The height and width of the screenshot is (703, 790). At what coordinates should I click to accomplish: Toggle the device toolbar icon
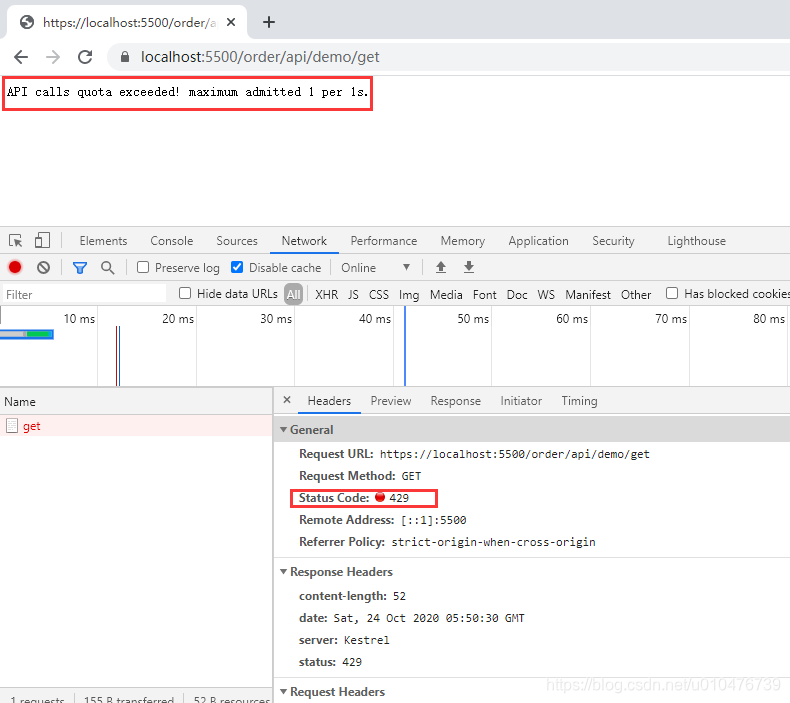pyautogui.click(x=42, y=240)
